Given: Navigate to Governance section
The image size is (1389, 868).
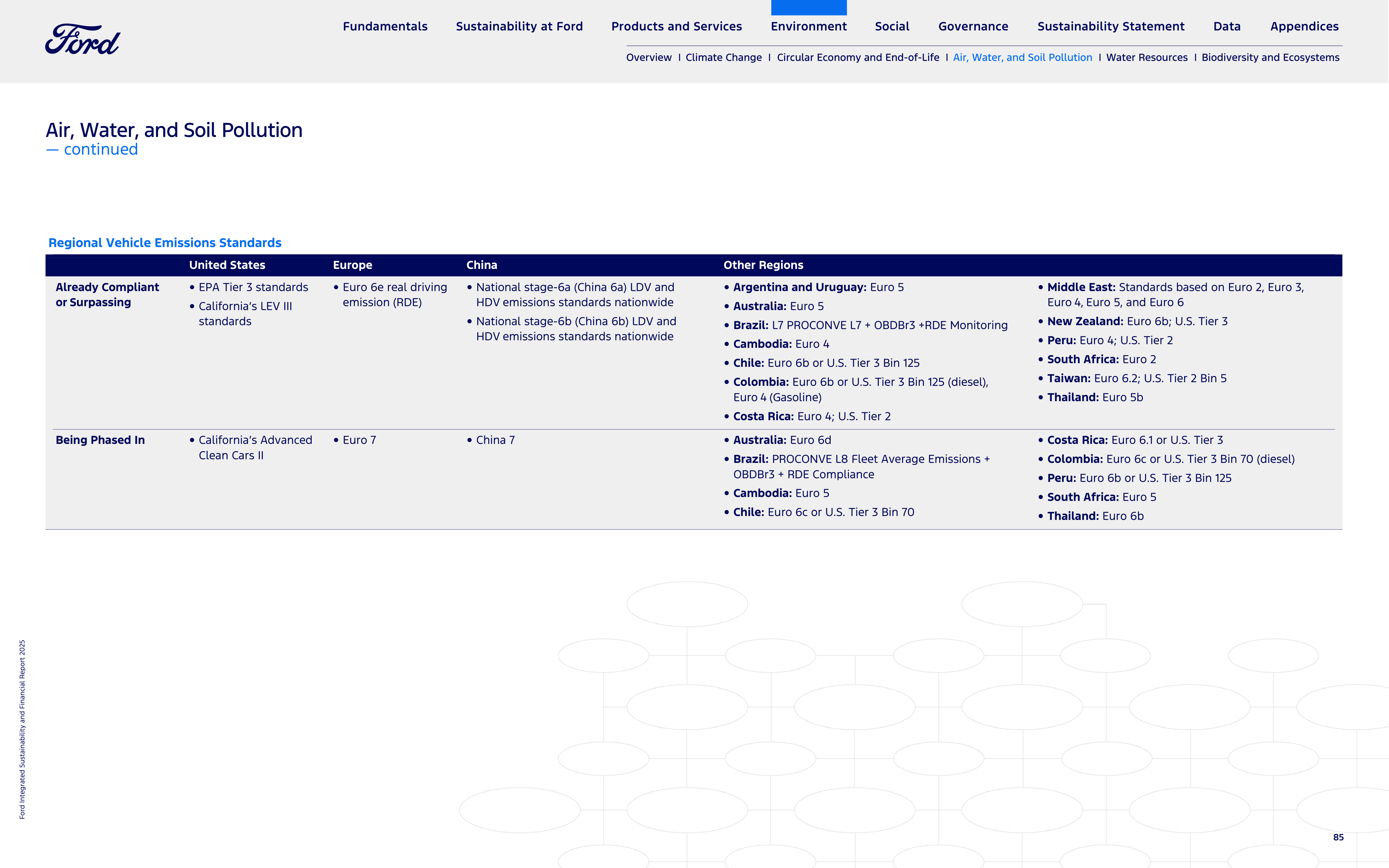Looking at the screenshot, I should point(973,26).
